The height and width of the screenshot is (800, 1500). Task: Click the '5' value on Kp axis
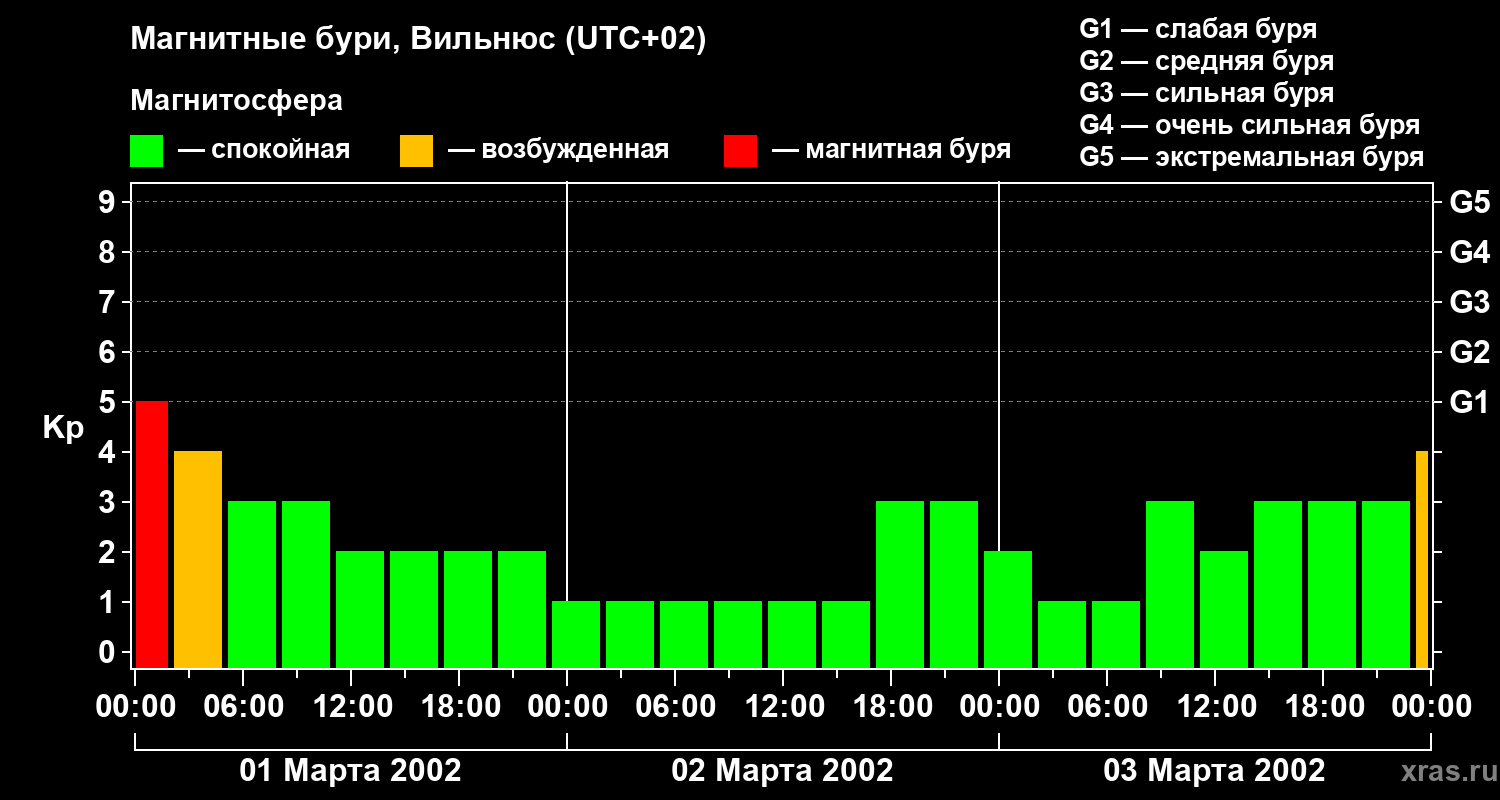(x=109, y=402)
